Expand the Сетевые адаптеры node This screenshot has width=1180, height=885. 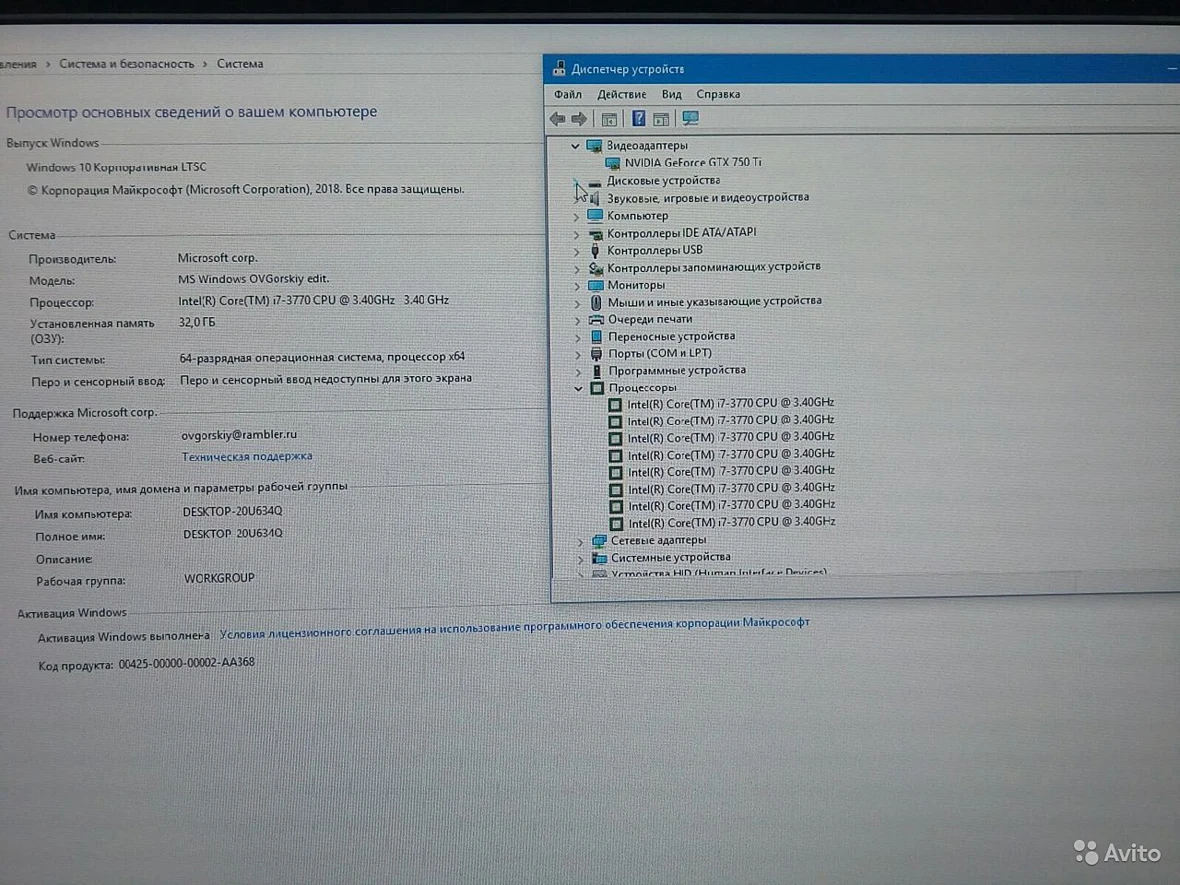(x=580, y=541)
